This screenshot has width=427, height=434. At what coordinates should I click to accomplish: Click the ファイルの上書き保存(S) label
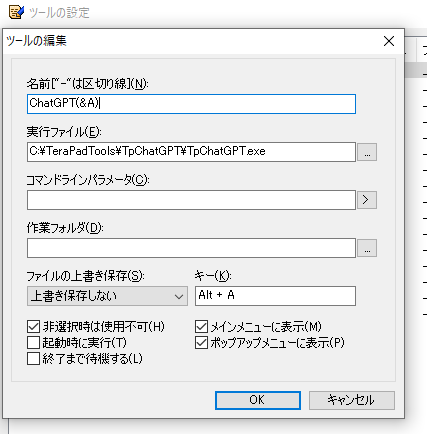click(x=85, y=276)
